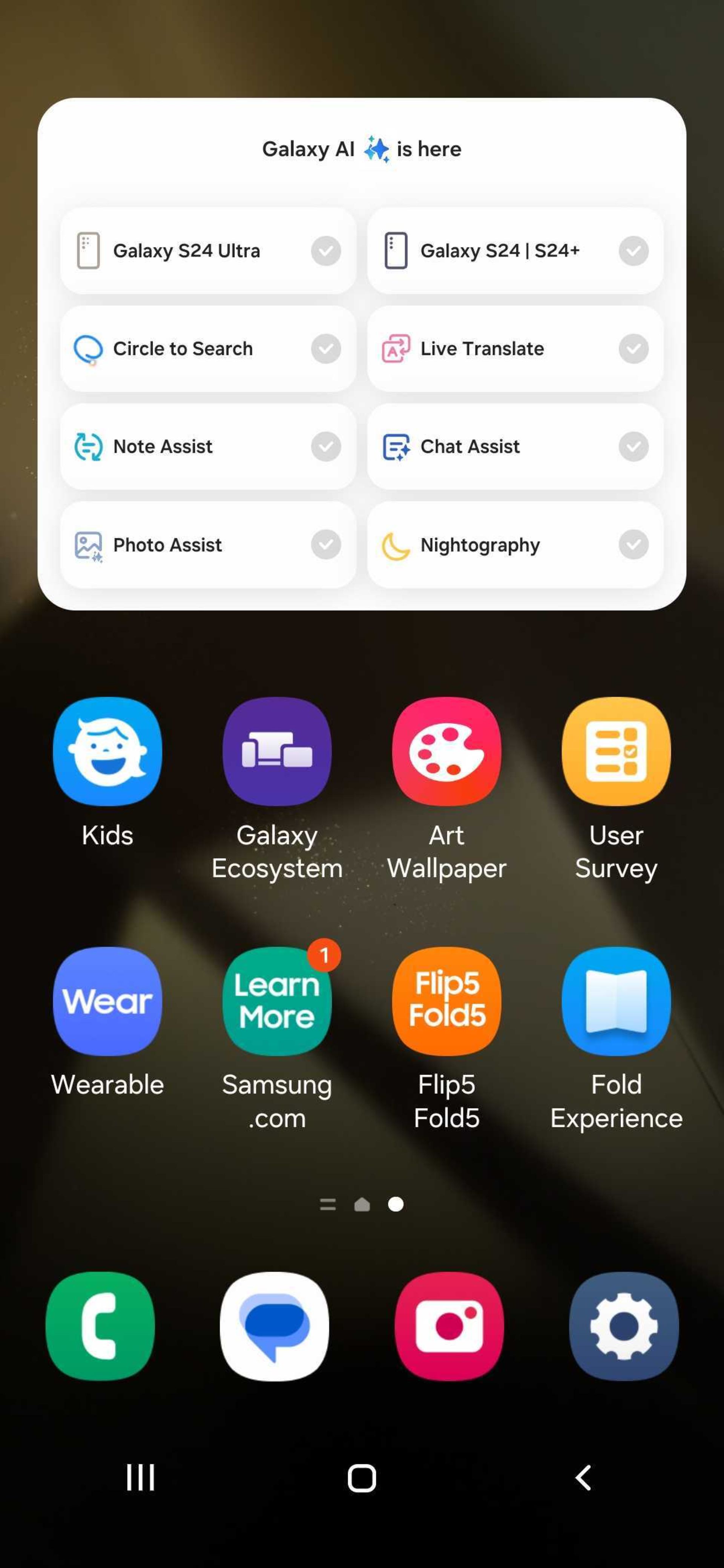
Task: Launch Samsung Messages app
Action: click(275, 1325)
